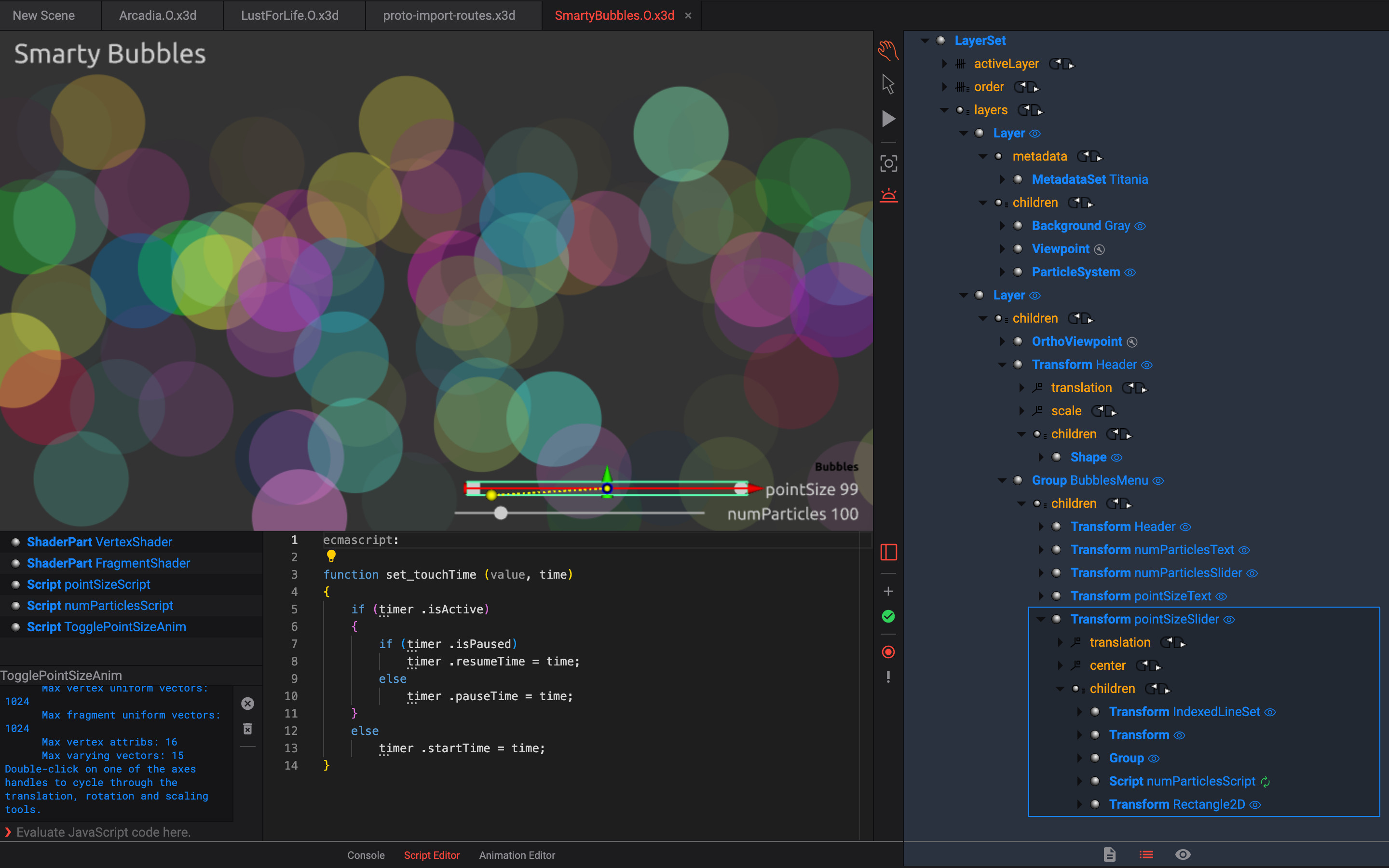The image size is (1389, 868).
Task: Toggle visibility of ParticleSystem node
Action: 1130,272
